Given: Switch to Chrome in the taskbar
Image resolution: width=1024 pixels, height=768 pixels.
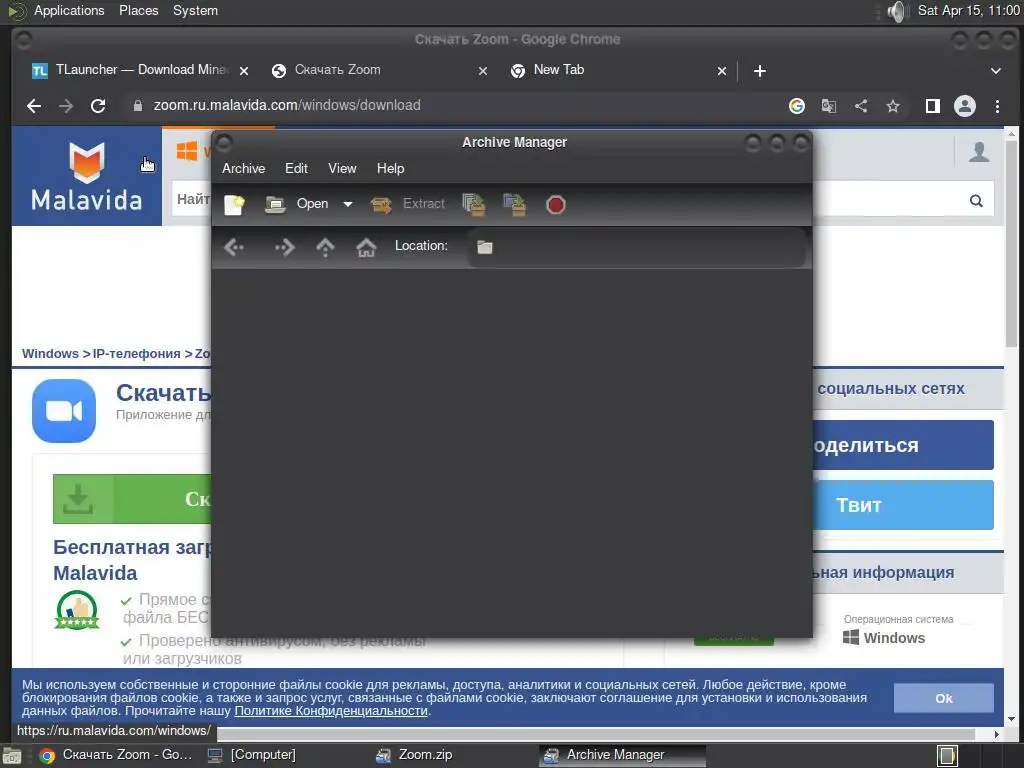Looking at the screenshot, I should (116, 755).
